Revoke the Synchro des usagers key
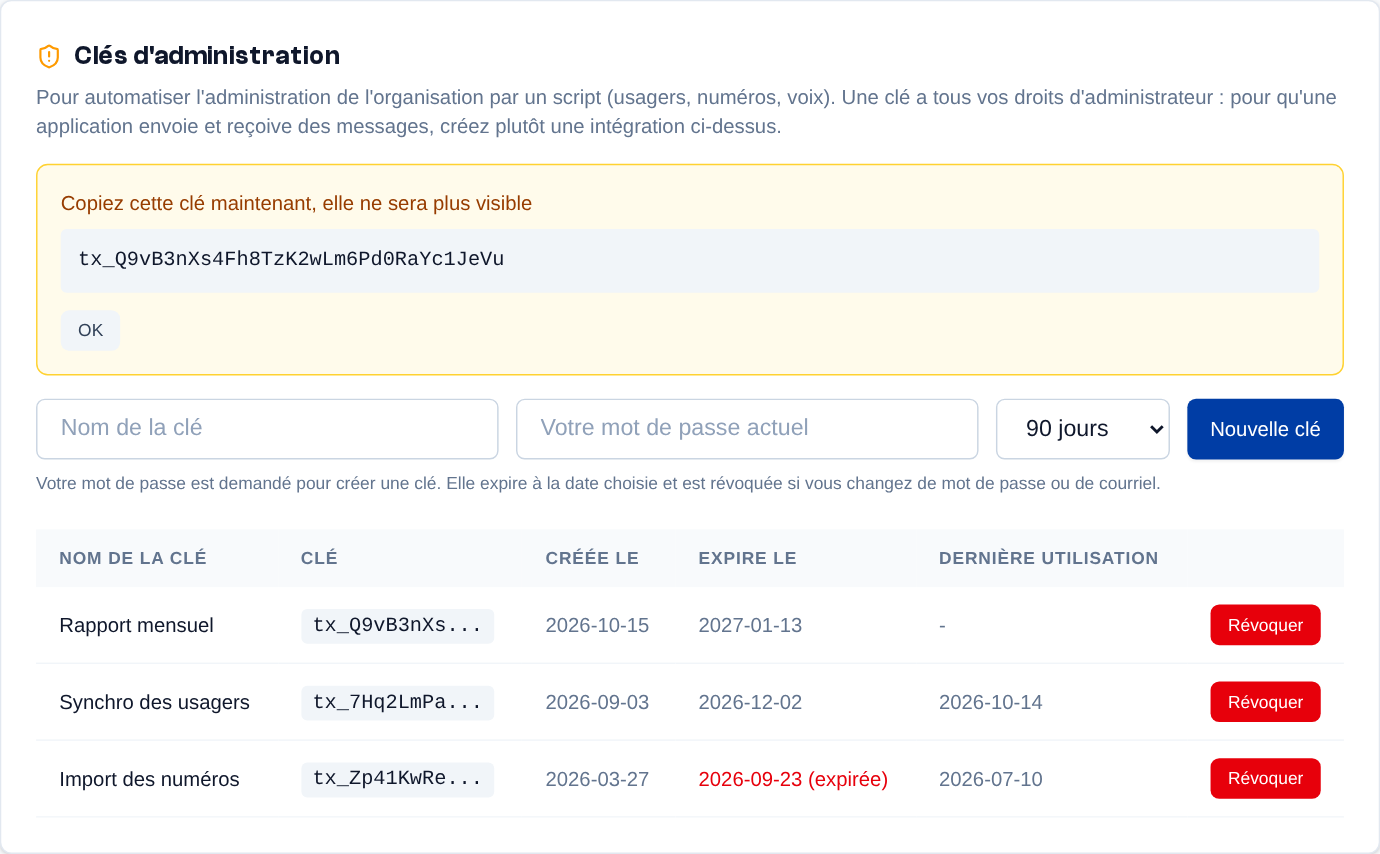1380x854 pixels. tap(1265, 702)
